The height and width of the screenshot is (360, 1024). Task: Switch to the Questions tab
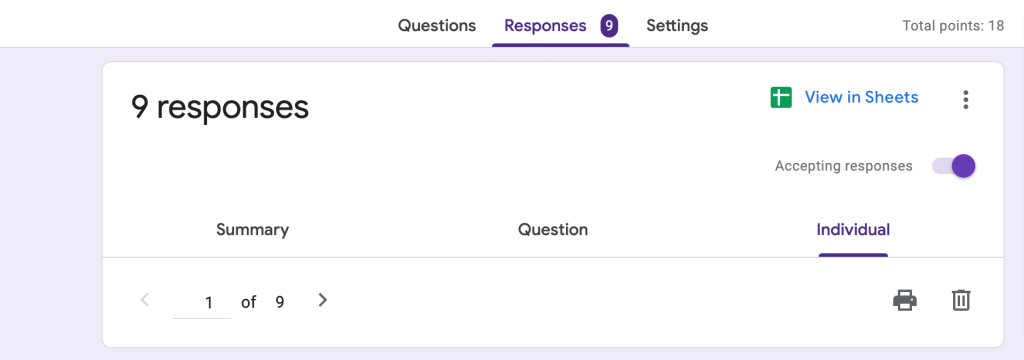(x=437, y=26)
